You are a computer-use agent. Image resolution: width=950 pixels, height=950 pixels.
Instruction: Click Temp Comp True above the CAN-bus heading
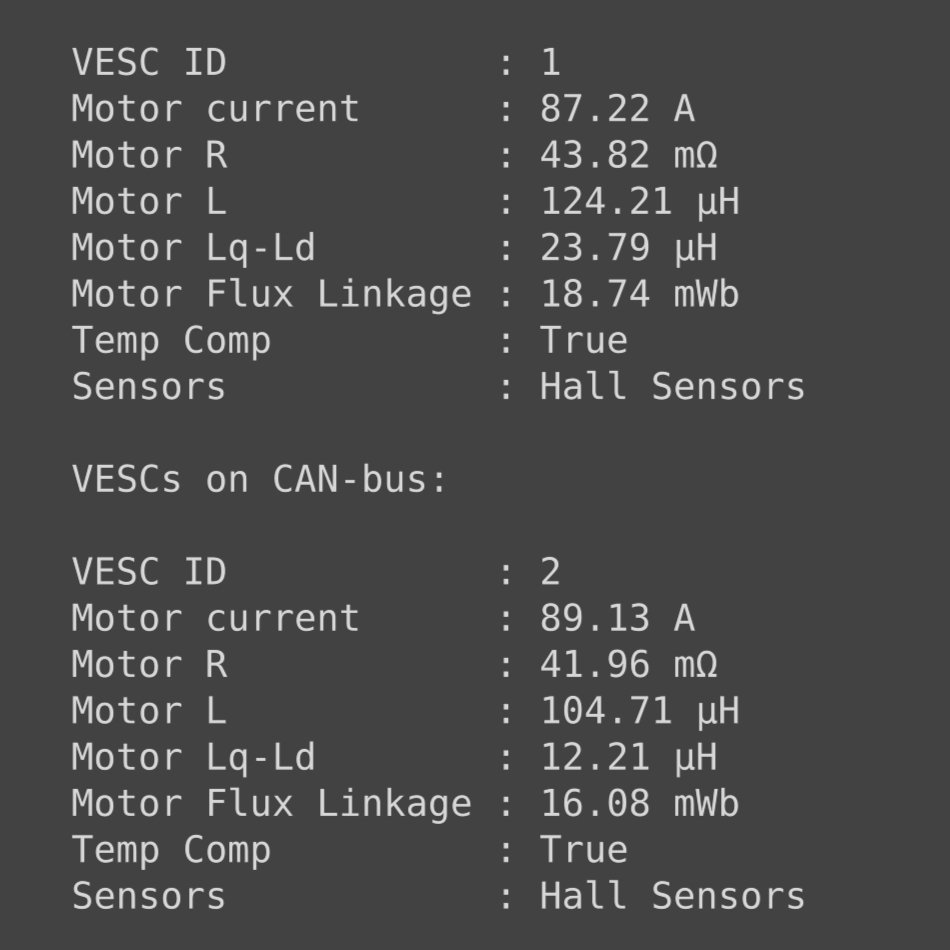point(584,340)
